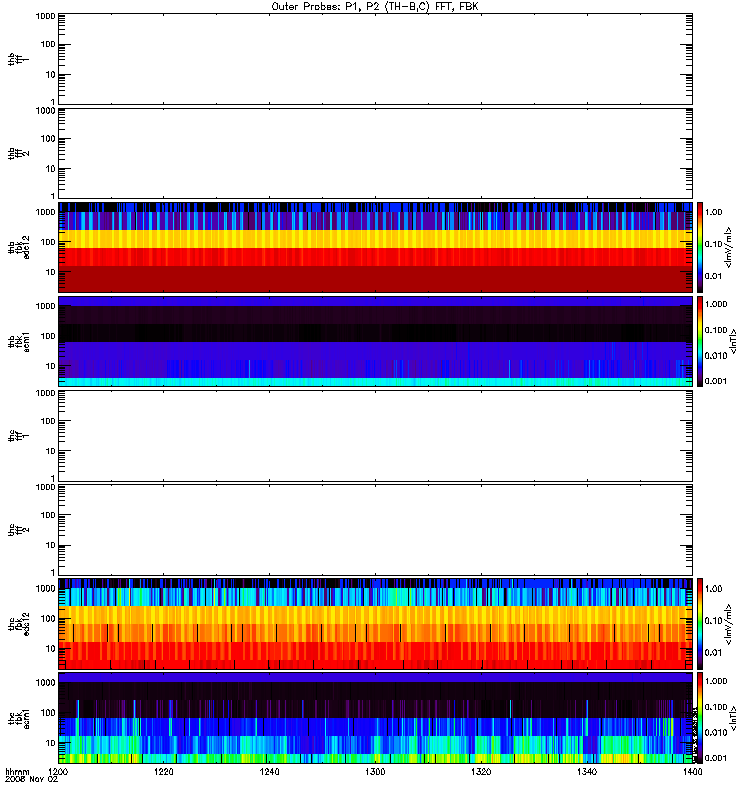Click the empty thb ff 2 panel
750x800 pixels.
coord(375,153)
